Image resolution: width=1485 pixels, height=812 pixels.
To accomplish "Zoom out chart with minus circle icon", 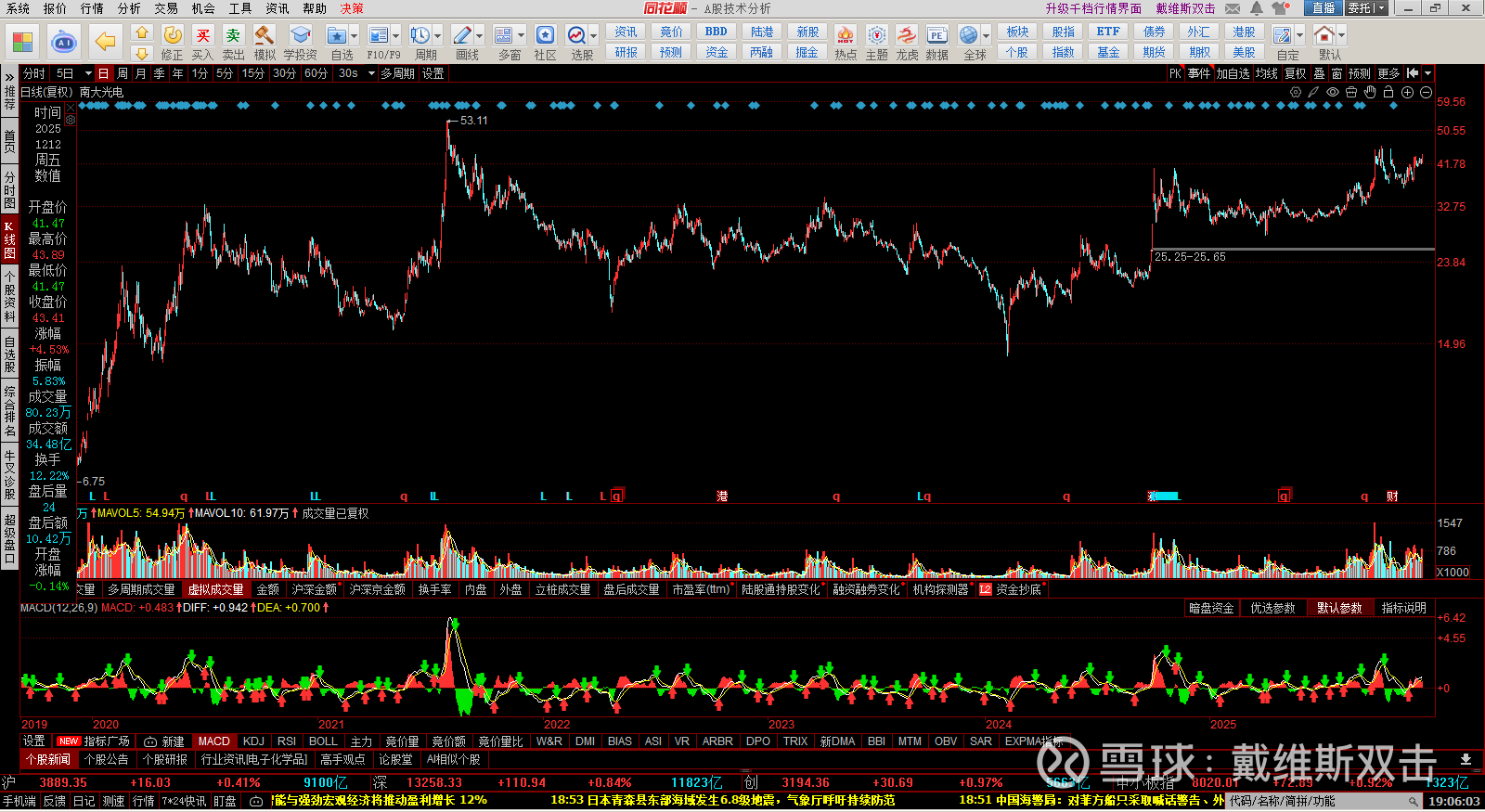I will tap(1426, 92).
